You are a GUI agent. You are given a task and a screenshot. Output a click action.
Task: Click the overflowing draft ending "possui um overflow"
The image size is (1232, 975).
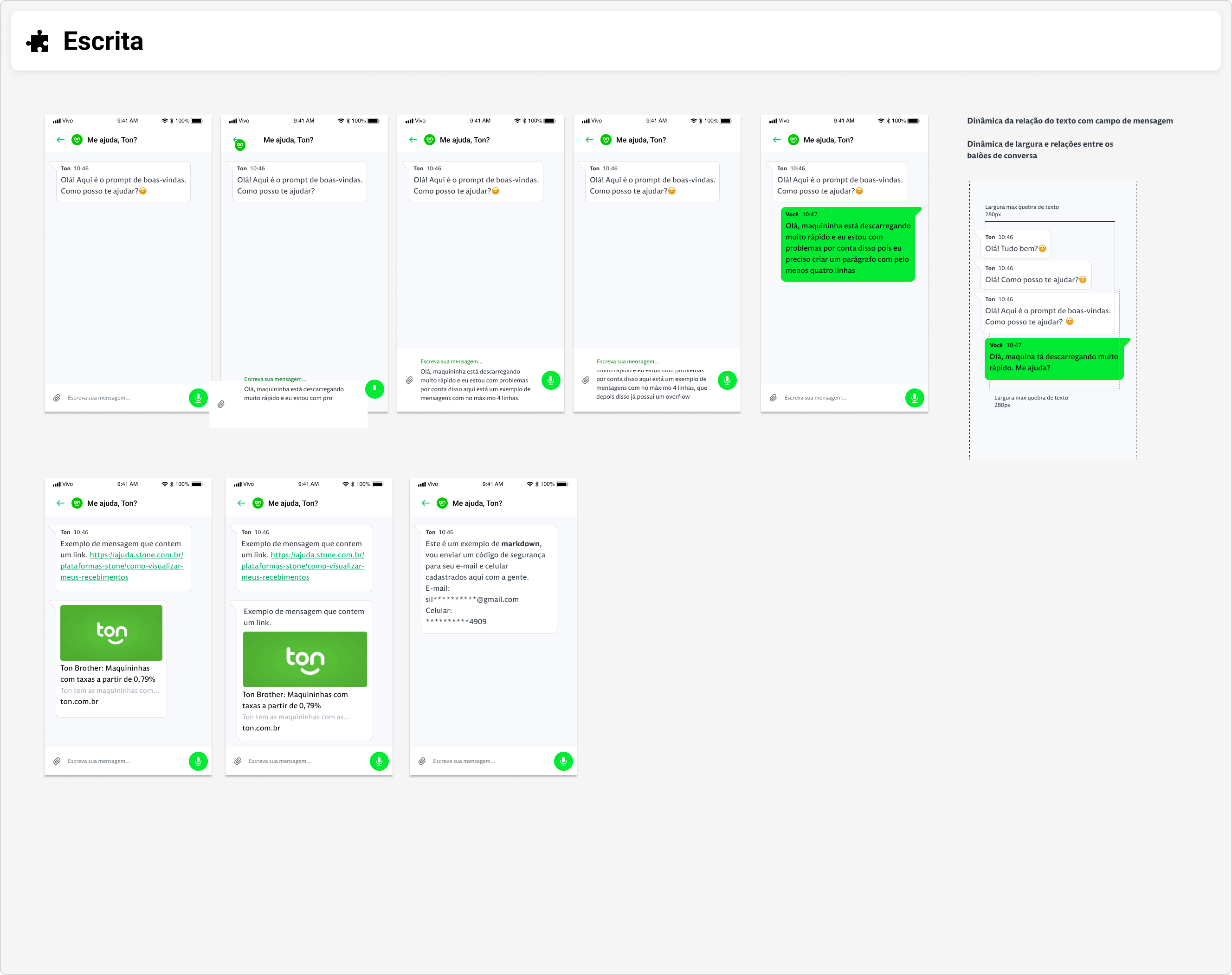[651, 384]
